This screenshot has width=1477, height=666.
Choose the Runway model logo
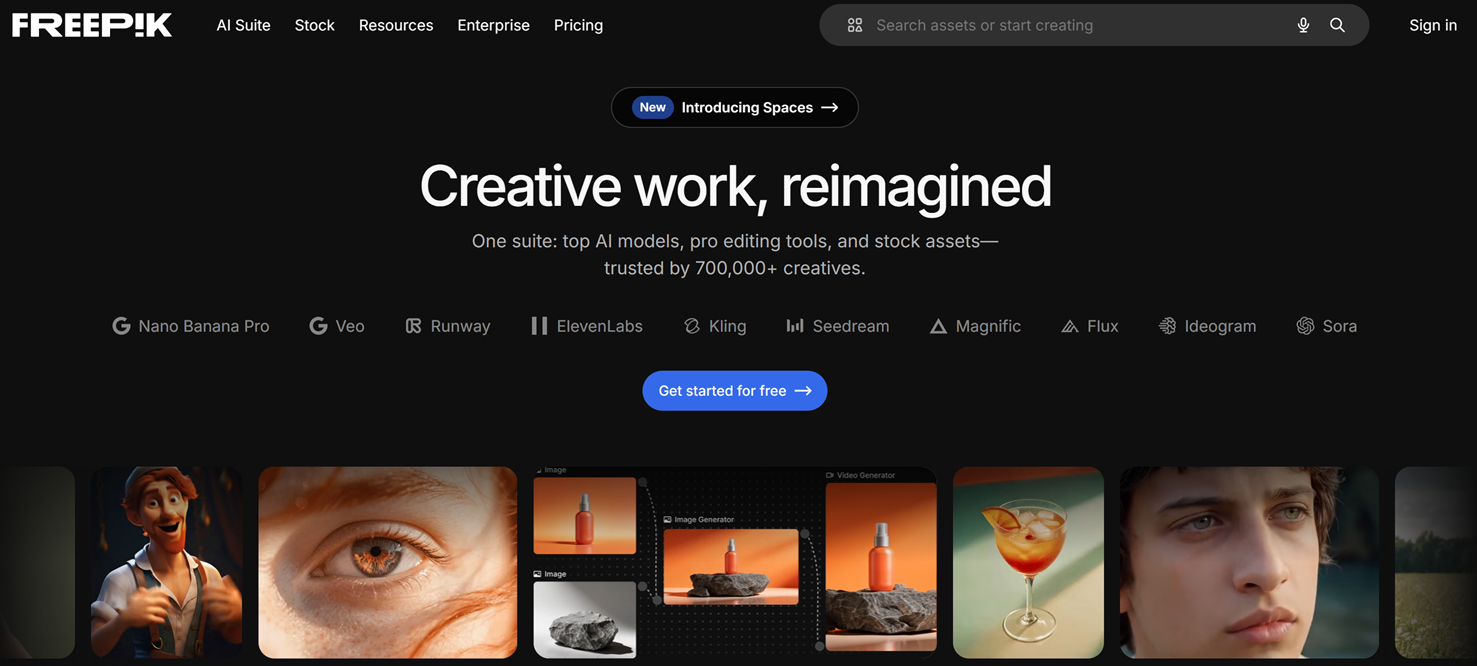[447, 326]
